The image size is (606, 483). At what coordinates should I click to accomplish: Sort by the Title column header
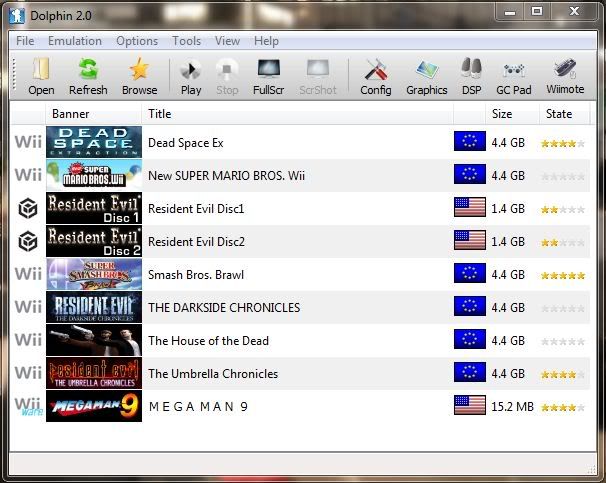click(x=297, y=114)
